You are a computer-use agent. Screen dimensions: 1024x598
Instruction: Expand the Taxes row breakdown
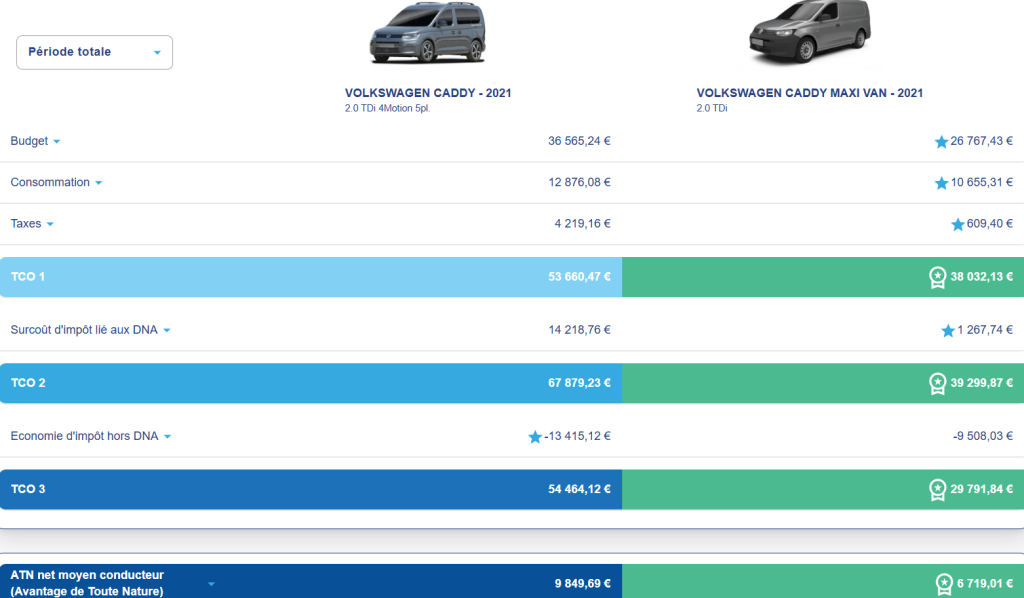(x=50, y=224)
